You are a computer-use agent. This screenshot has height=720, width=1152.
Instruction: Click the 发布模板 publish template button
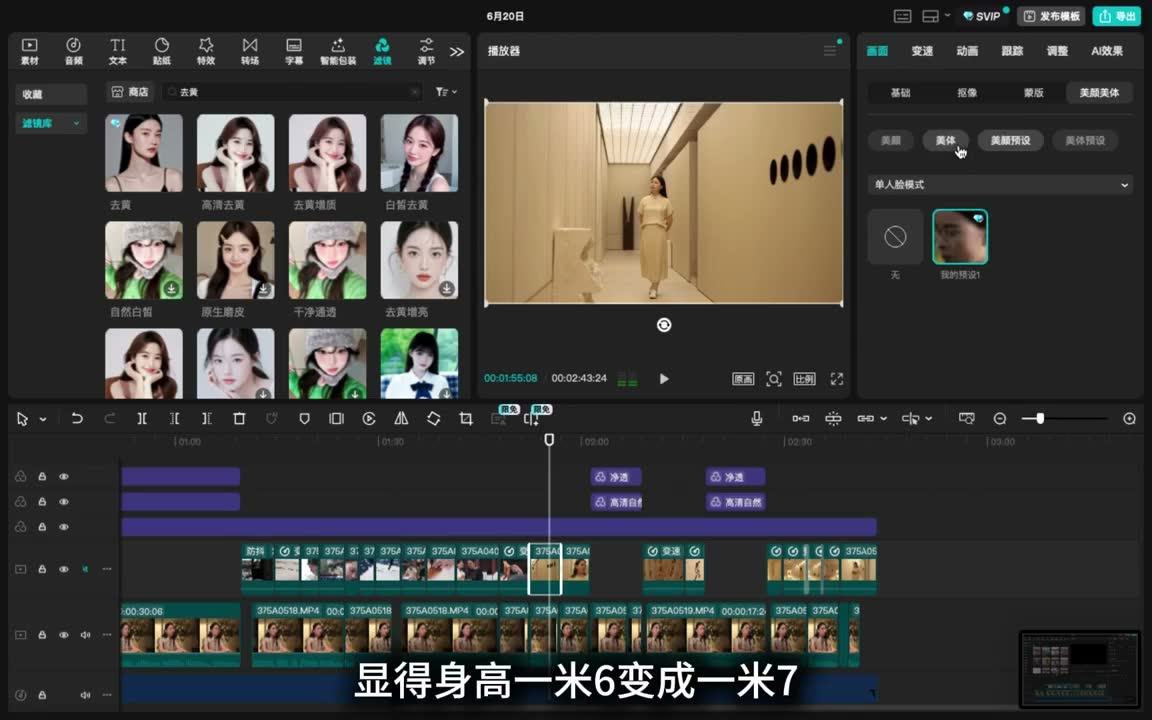pyautogui.click(x=1052, y=15)
